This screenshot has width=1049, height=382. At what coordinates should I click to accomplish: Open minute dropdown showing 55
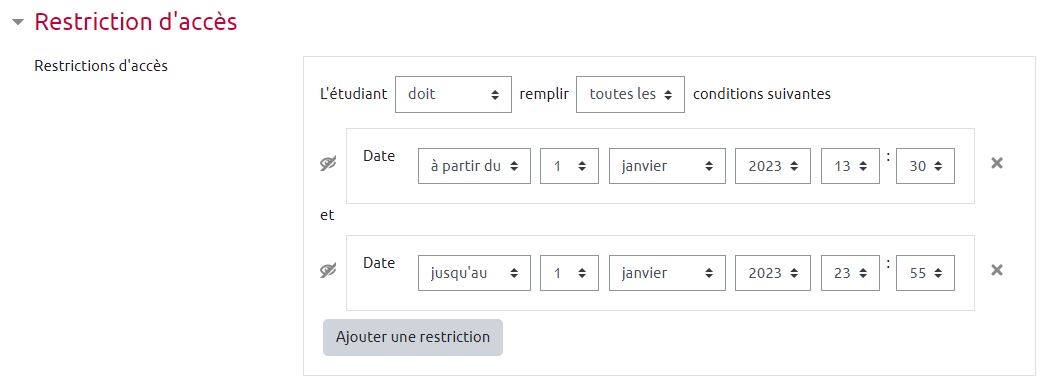(x=925, y=273)
